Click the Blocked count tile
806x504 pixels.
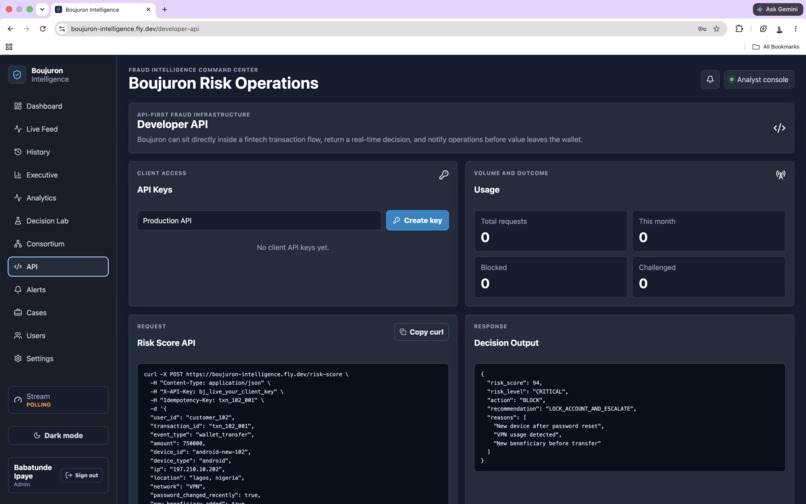click(551, 277)
